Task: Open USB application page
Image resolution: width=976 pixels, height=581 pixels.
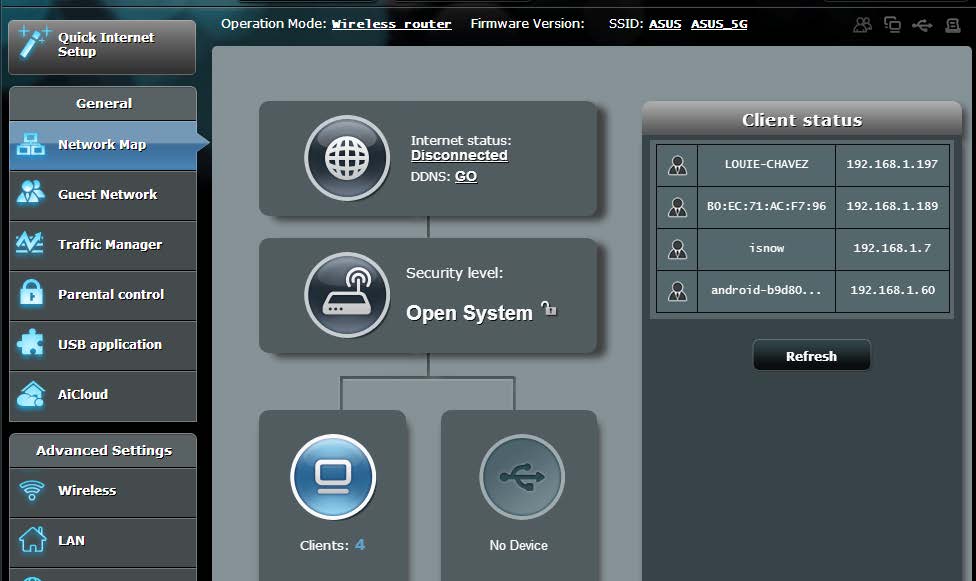Action: point(103,345)
